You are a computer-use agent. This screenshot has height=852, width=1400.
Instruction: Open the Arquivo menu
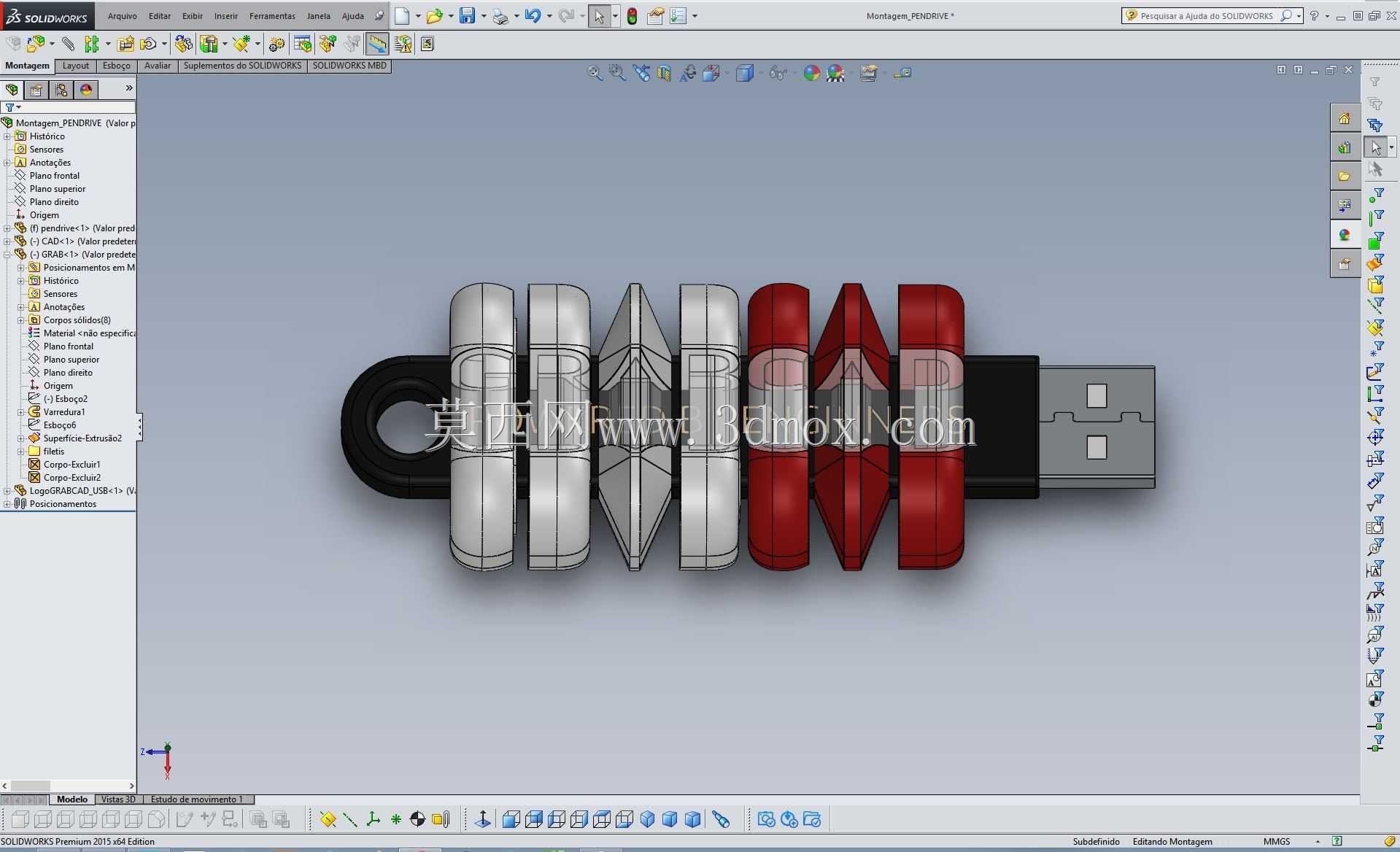pyautogui.click(x=122, y=16)
